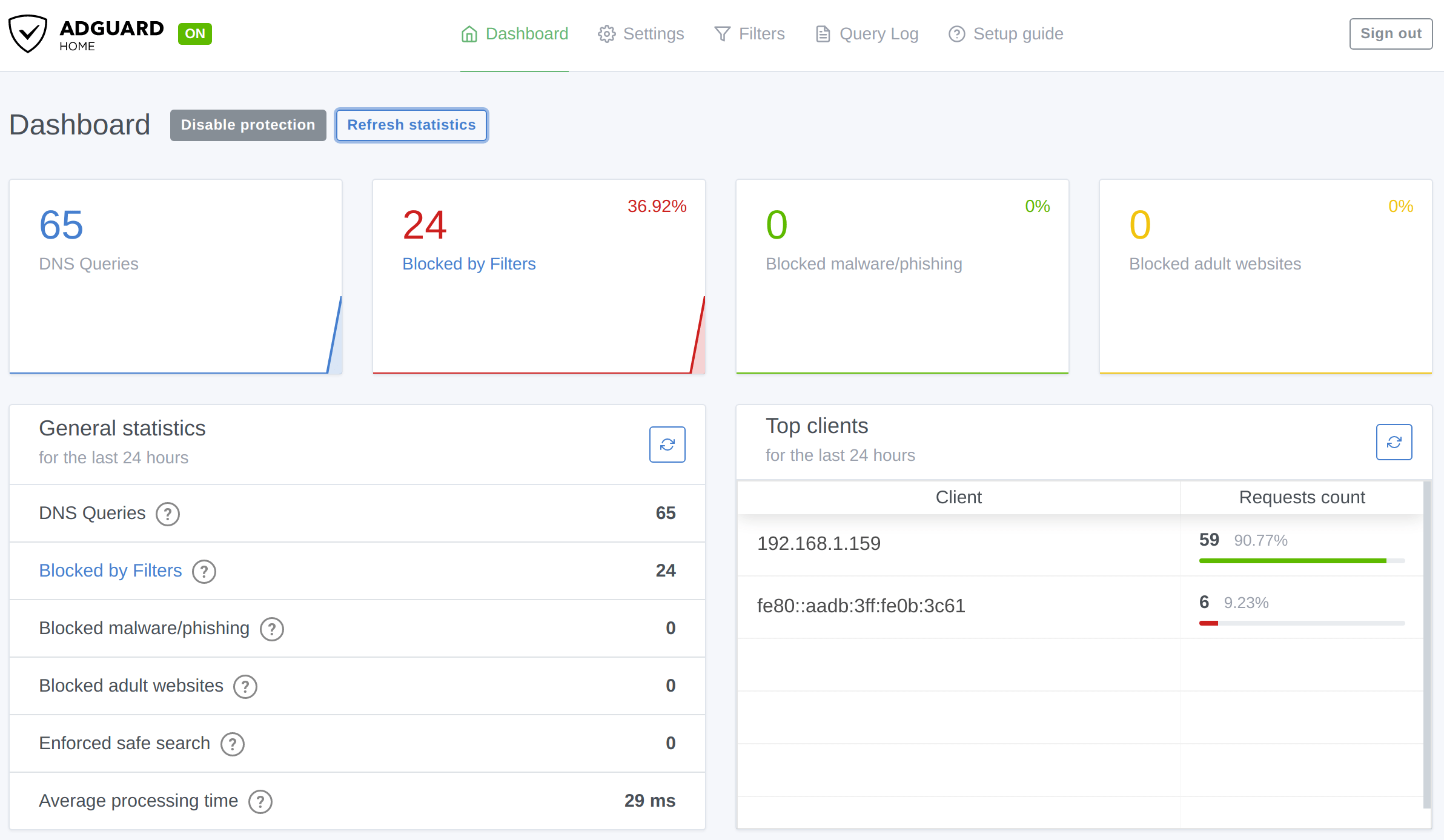Show help for Blocked malware/phishing

[272, 629]
